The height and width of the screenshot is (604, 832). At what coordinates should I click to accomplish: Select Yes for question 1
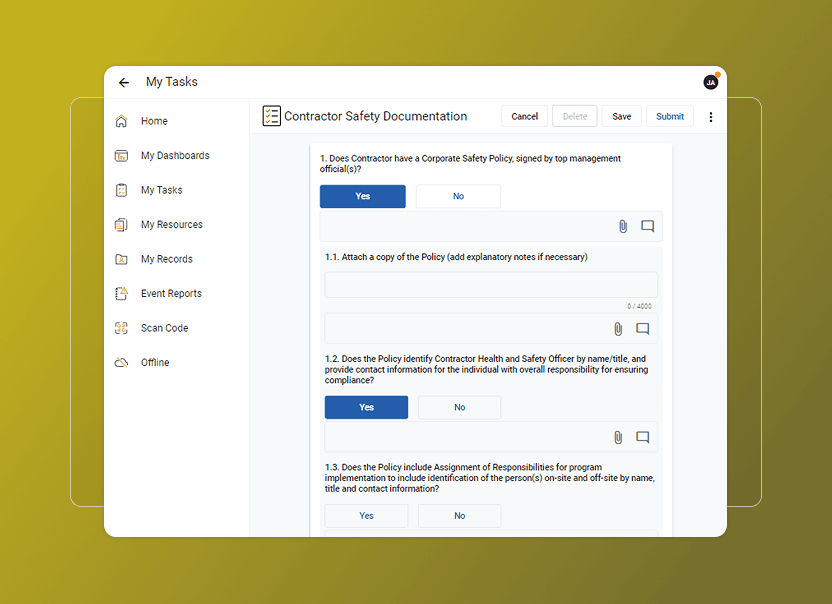point(363,196)
